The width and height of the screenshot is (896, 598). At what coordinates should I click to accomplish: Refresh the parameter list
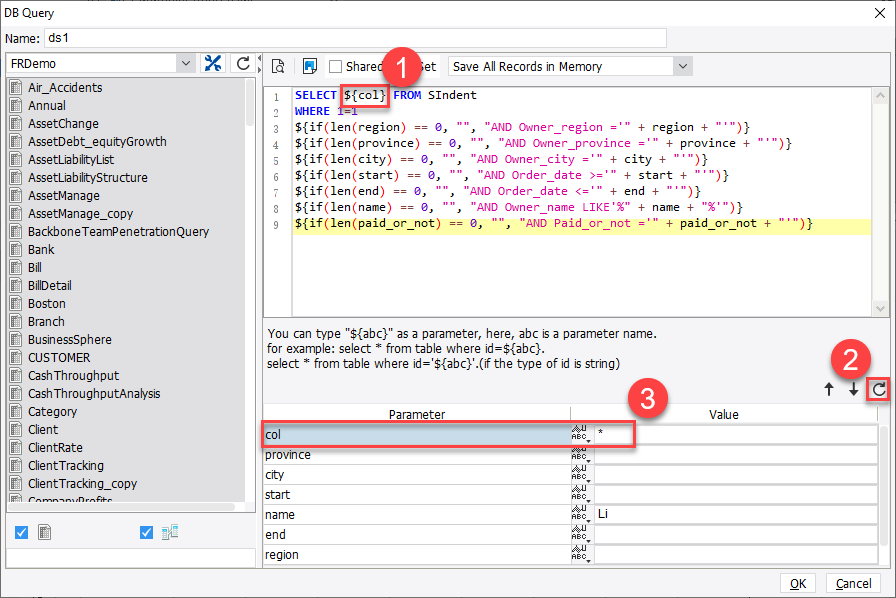(x=877, y=389)
